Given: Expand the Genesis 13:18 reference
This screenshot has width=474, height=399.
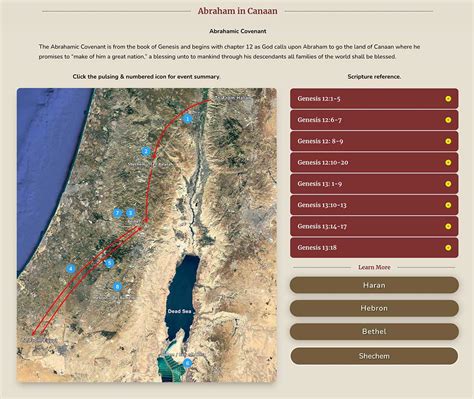Looking at the screenshot, I should tap(374, 248).
